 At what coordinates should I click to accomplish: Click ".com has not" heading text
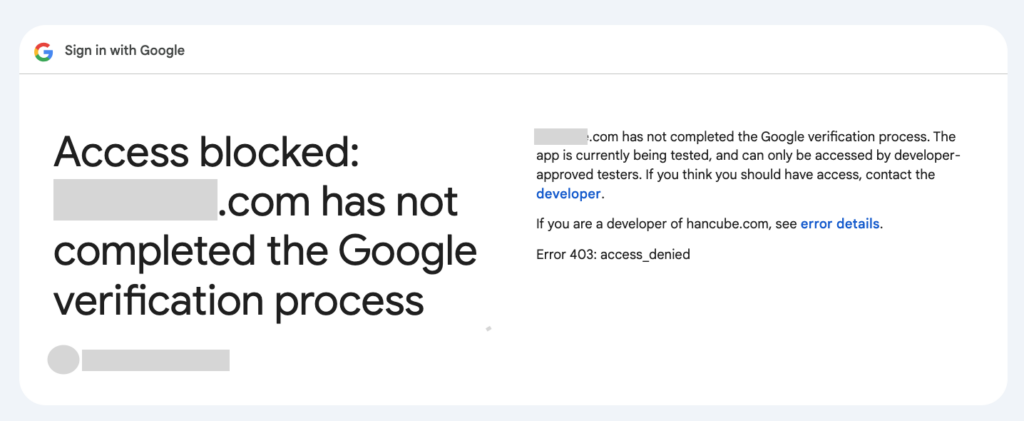pos(338,202)
